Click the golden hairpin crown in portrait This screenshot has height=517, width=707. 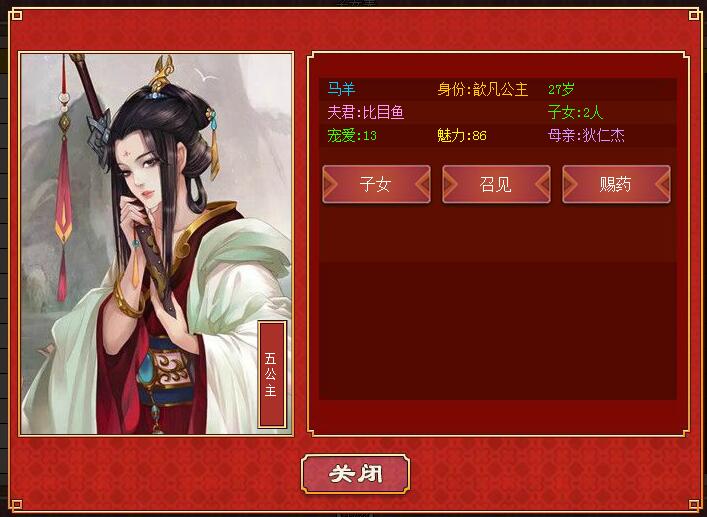point(161,73)
